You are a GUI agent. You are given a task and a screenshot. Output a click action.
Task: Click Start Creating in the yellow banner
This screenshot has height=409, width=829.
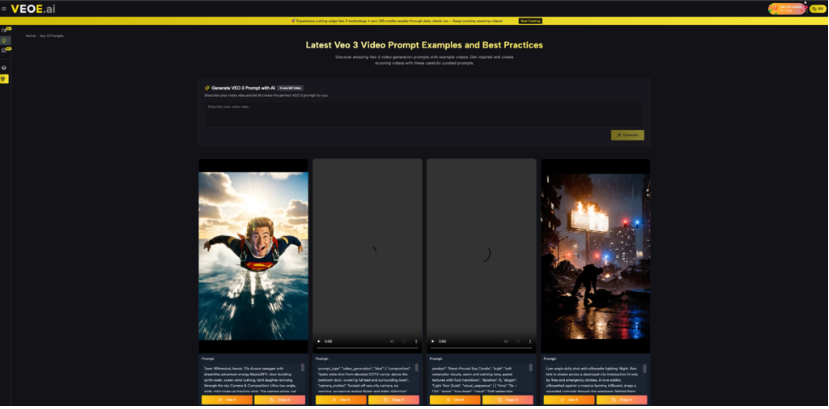coord(531,20)
